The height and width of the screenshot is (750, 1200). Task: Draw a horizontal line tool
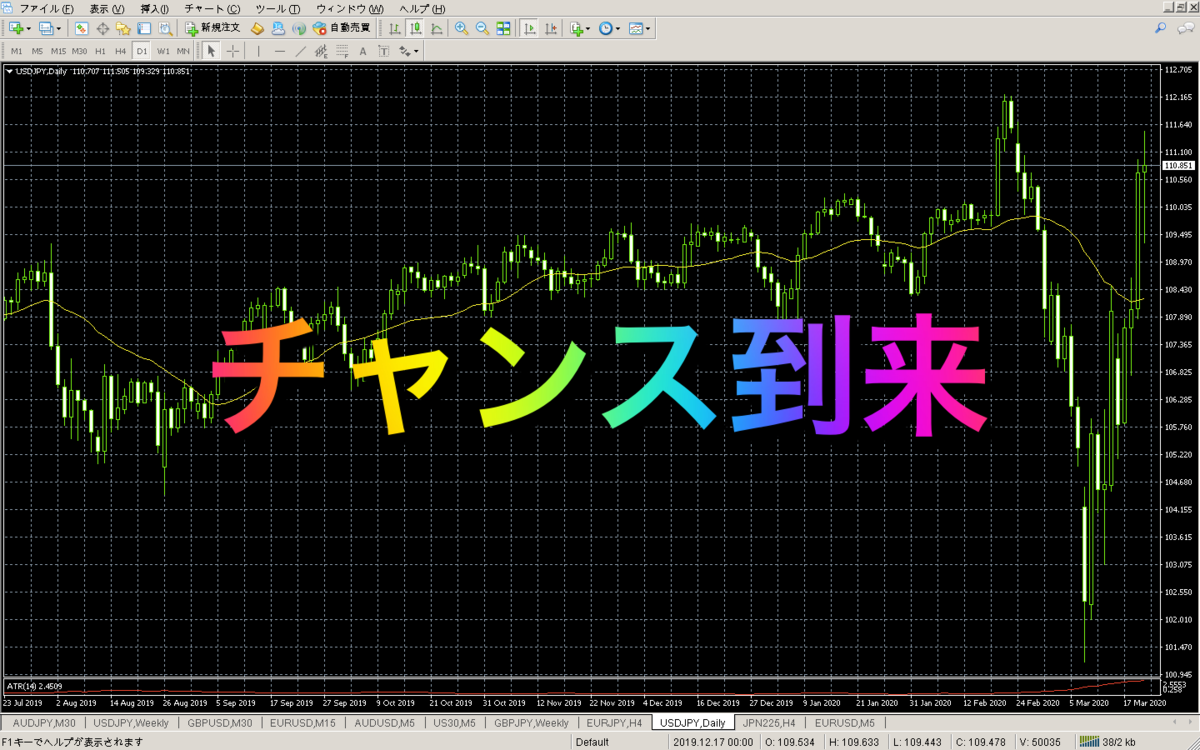tap(280, 51)
